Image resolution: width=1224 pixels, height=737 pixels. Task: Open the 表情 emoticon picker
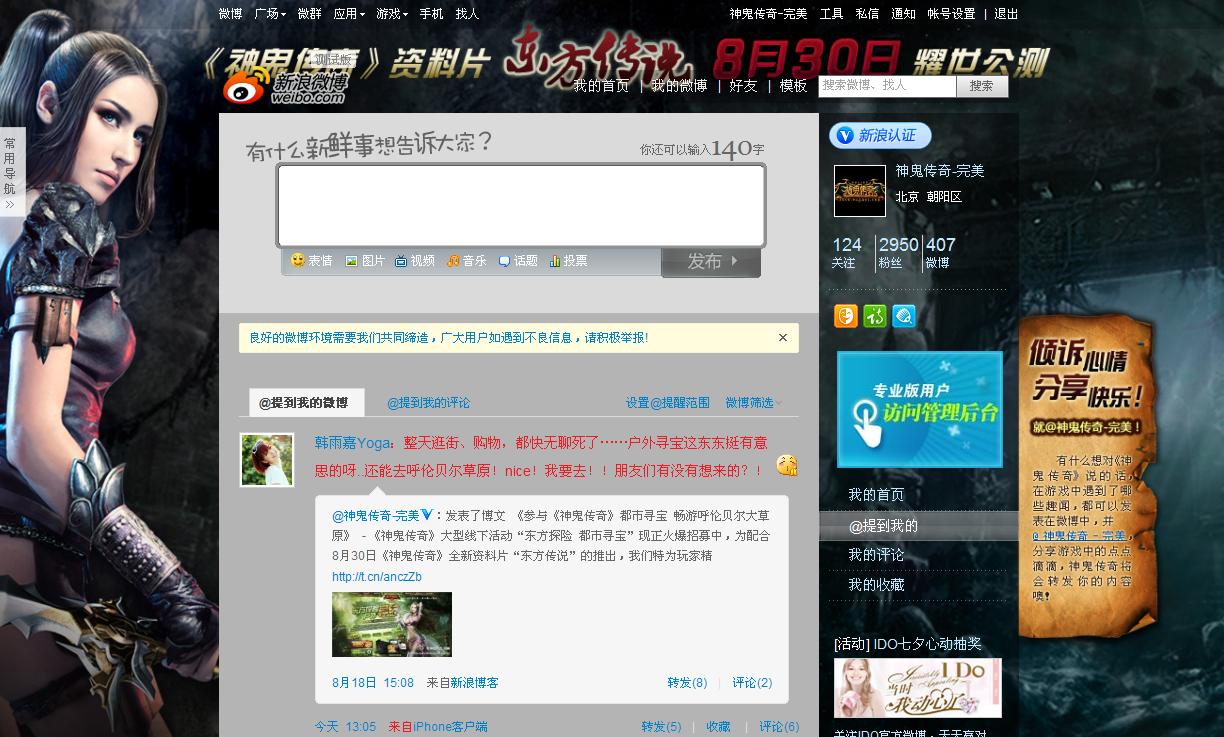(x=311, y=261)
